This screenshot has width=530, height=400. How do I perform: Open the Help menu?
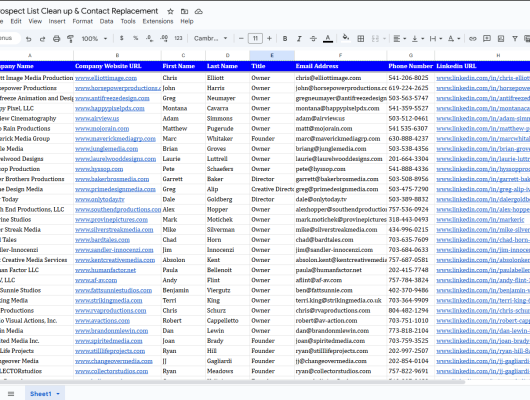tap(187, 21)
